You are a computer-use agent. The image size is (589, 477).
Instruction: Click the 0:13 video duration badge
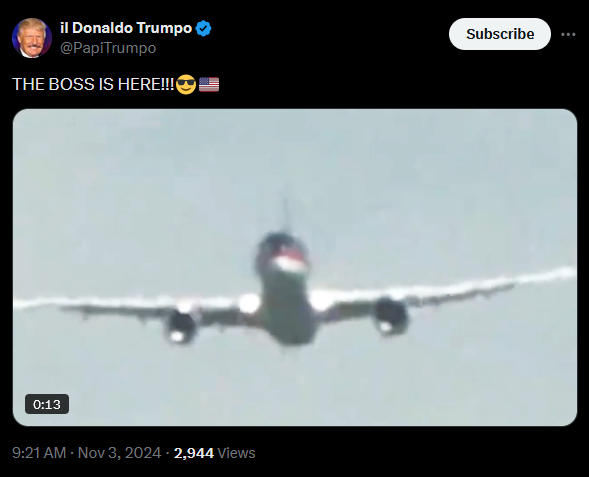point(47,404)
